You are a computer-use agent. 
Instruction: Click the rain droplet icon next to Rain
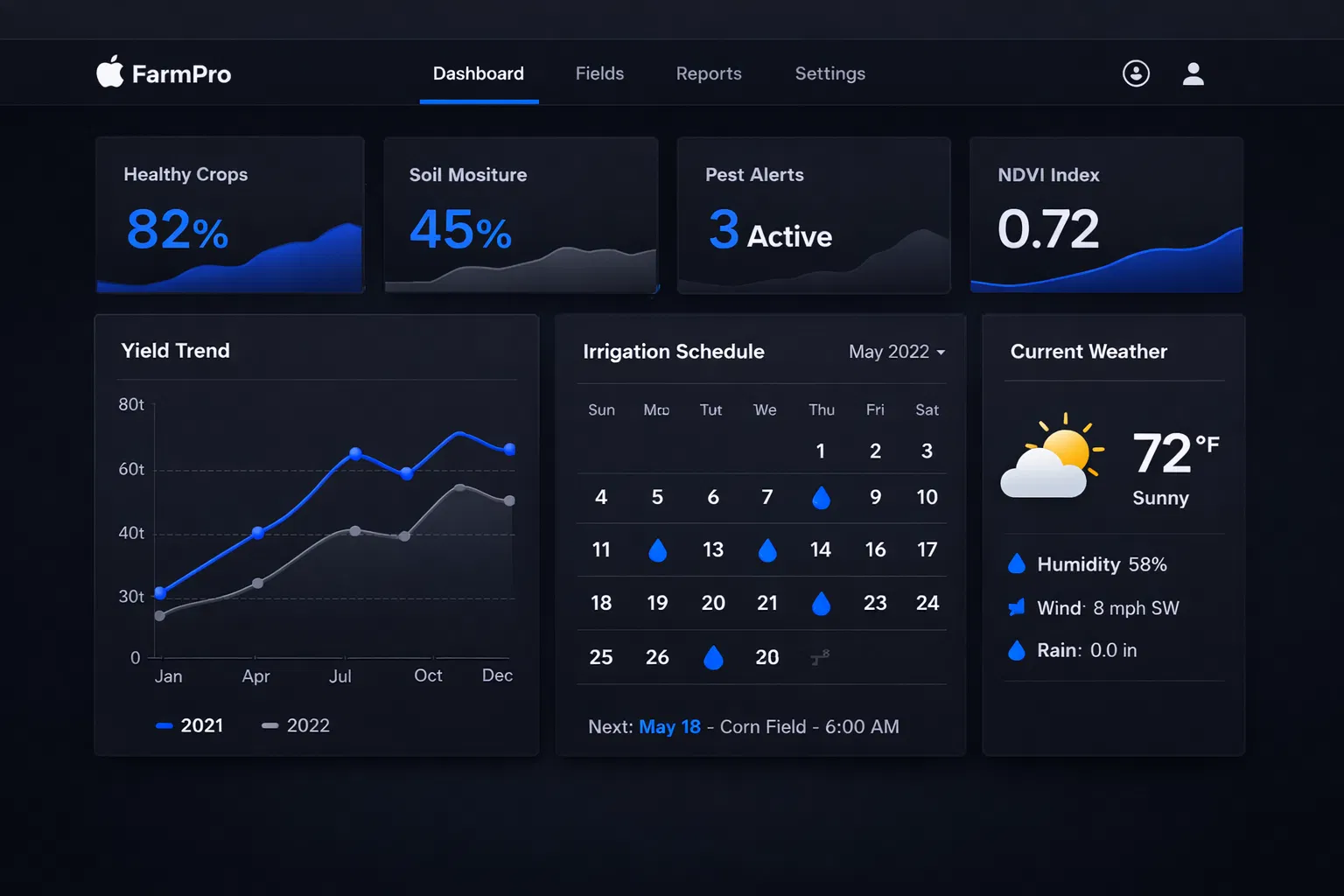[x=1017, y=650]
